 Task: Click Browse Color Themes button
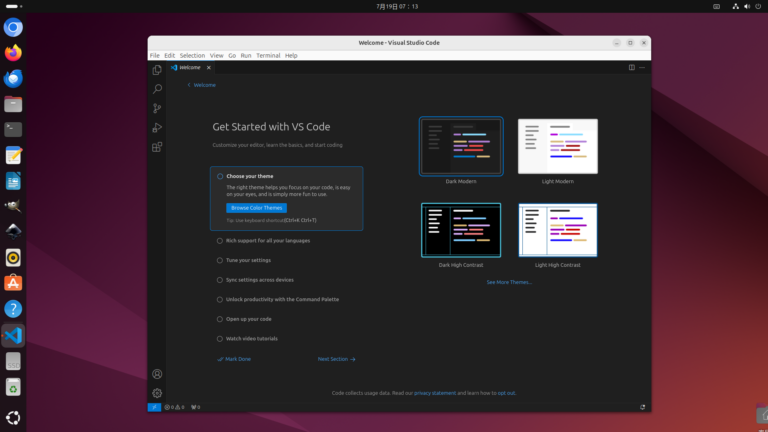(257, 208)
